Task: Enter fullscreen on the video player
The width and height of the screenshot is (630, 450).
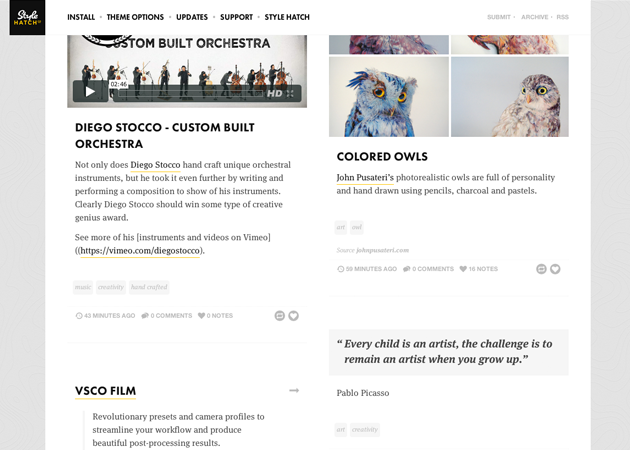Action: point(291,93)
